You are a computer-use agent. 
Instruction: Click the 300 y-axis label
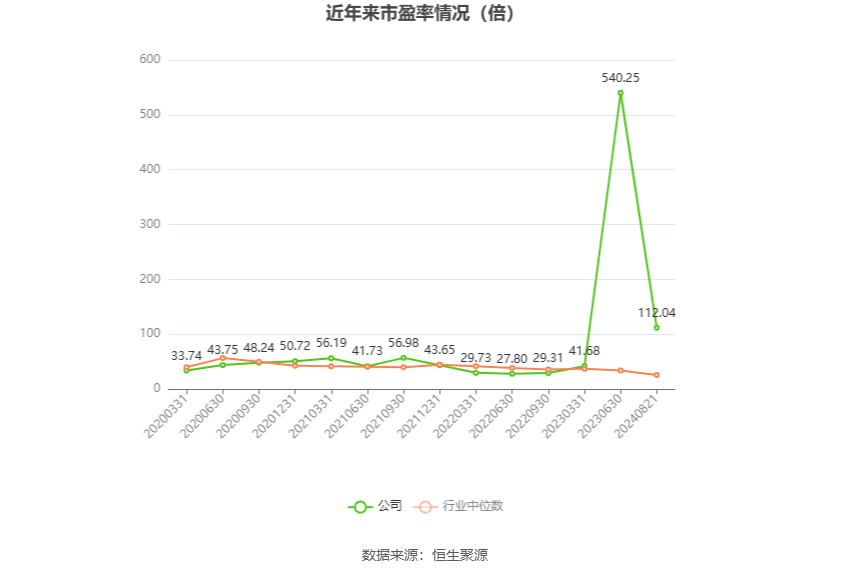tap(150, 224)
